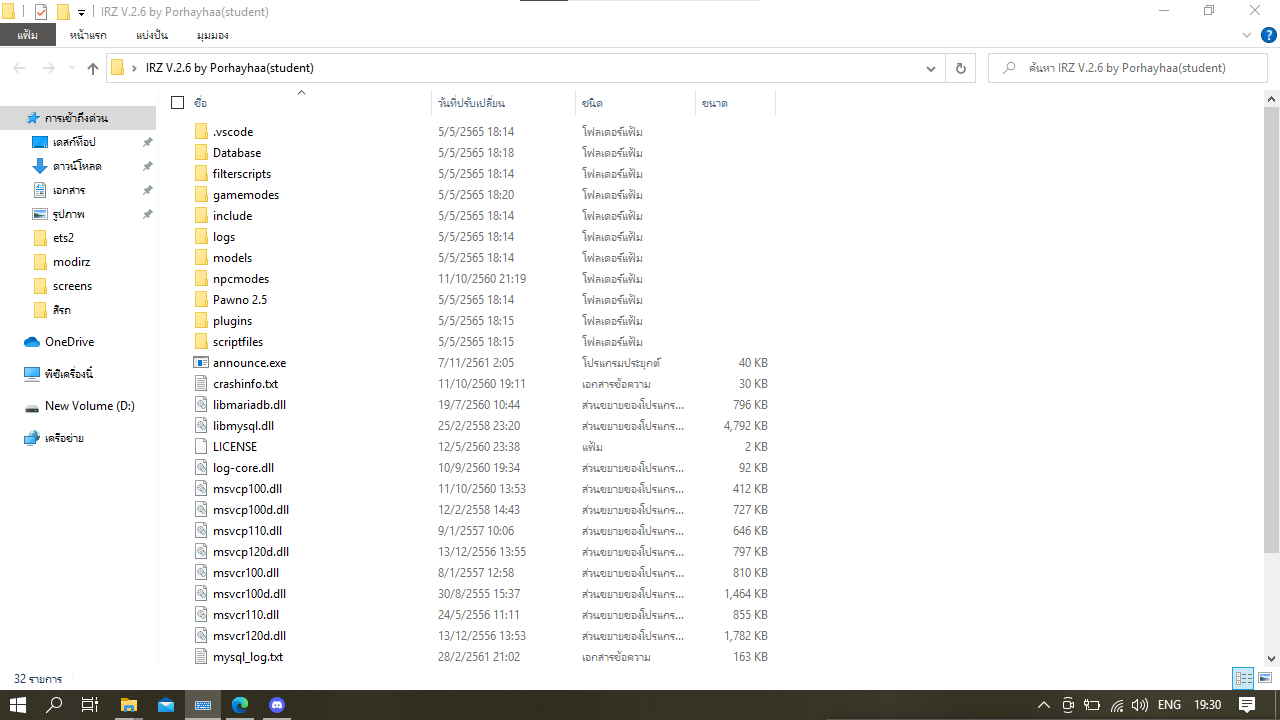Open Discord from the taskbar
Viewport: 1280px width, 720px height.
click(277, 705)
